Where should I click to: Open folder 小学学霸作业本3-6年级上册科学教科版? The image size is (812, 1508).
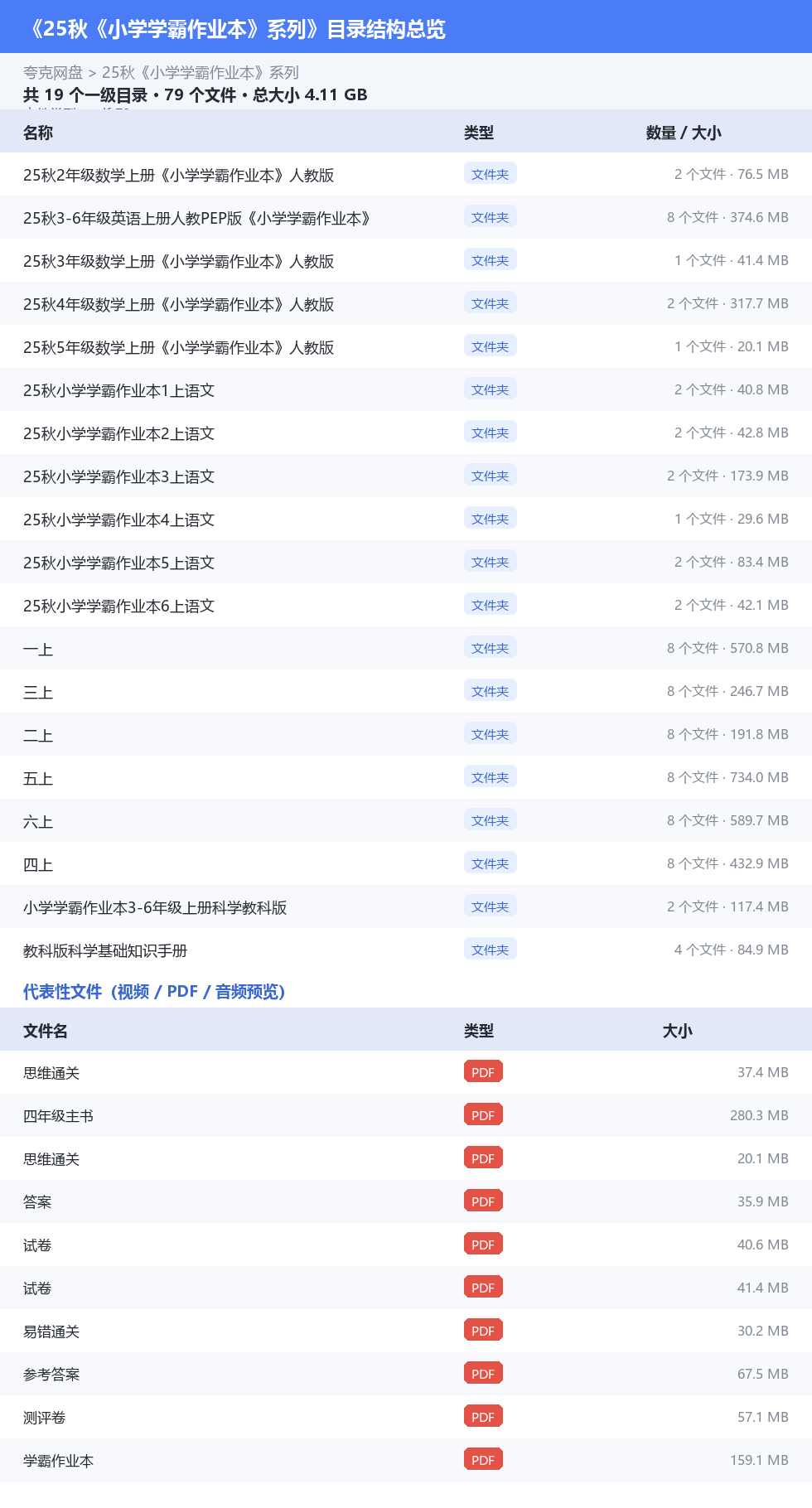(155, 907)
